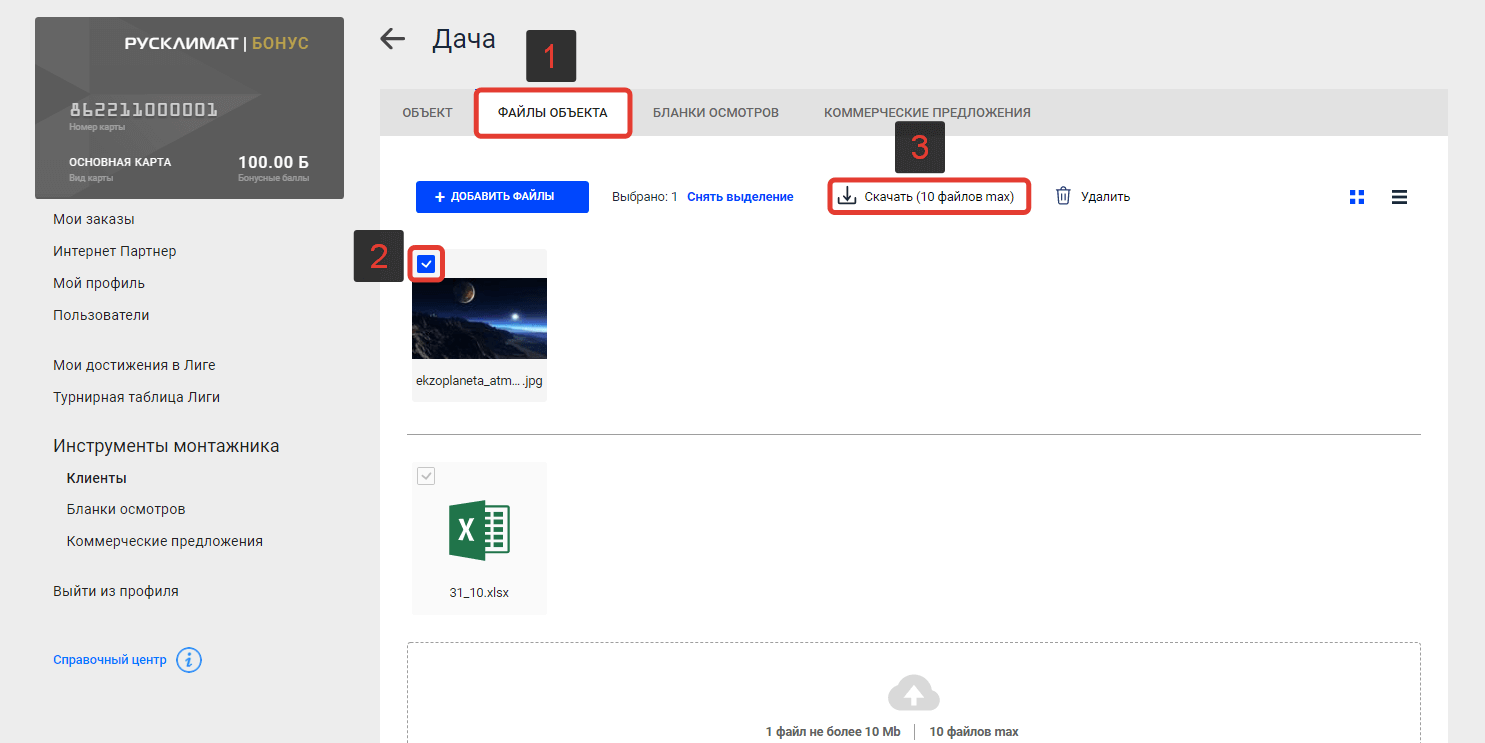1485x743 pixels.
Task: Open Коммерческие предложения in the sidebar
Action: (165, 541)
